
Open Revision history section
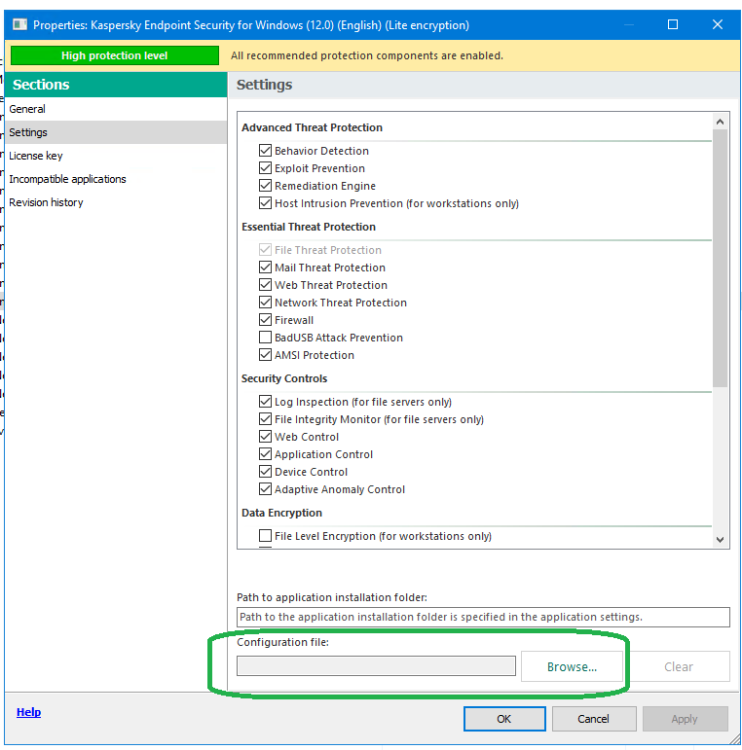tap(116, 202)
